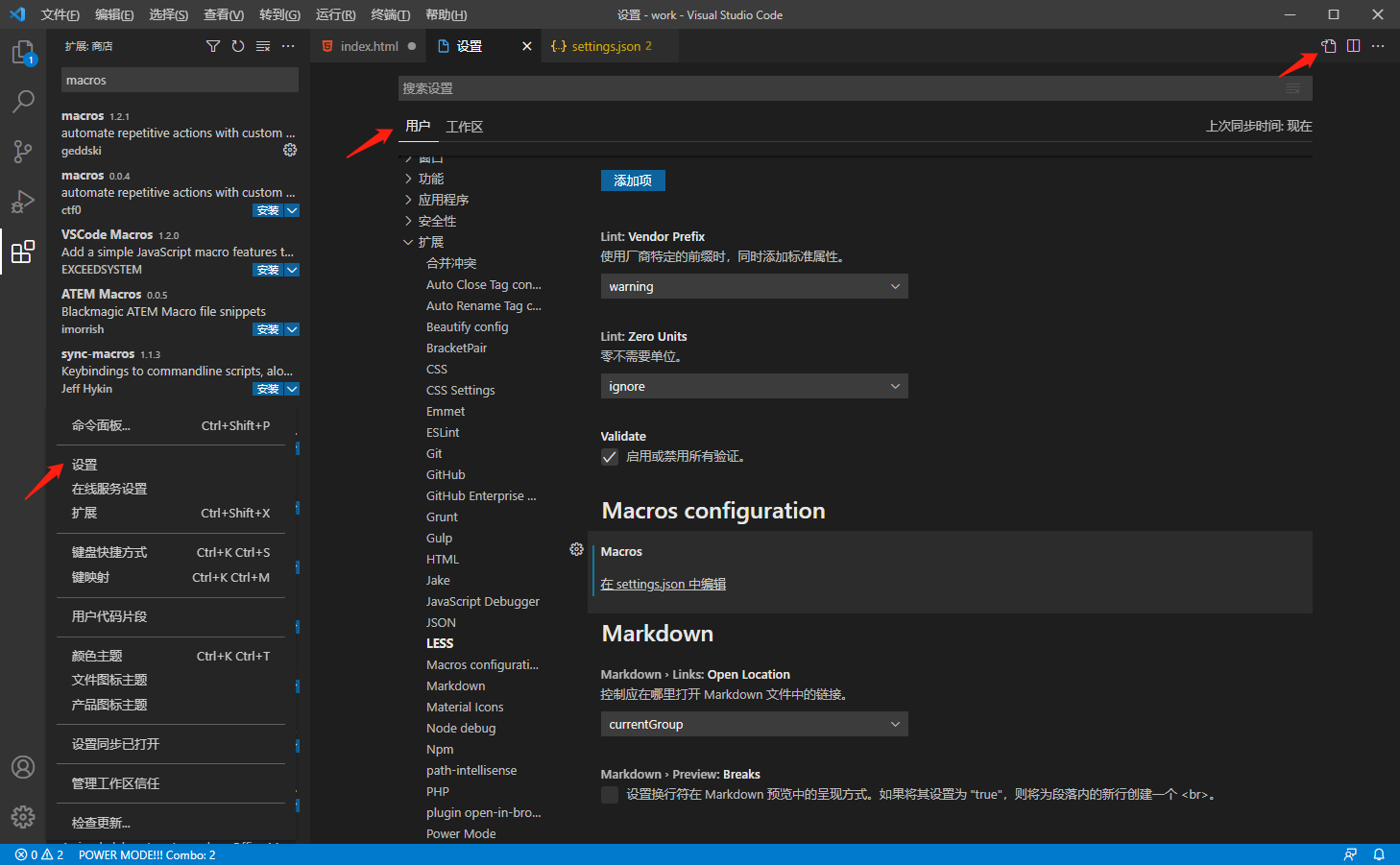Select Markdown in settings tree
This screenshot has width=1400, height=865.
click(455, 685)
